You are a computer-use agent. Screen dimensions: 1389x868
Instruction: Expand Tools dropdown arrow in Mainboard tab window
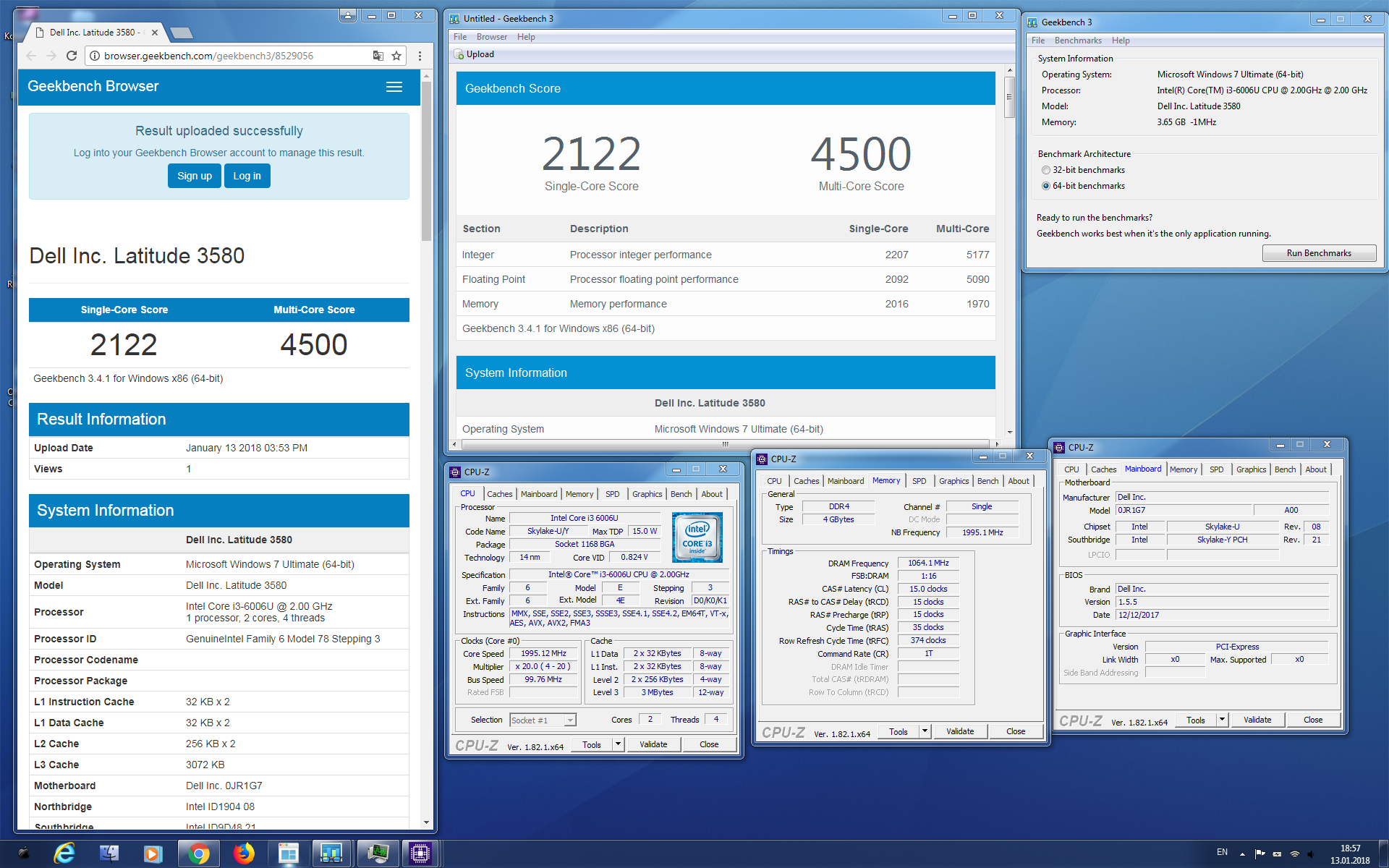pos(1222,720)
